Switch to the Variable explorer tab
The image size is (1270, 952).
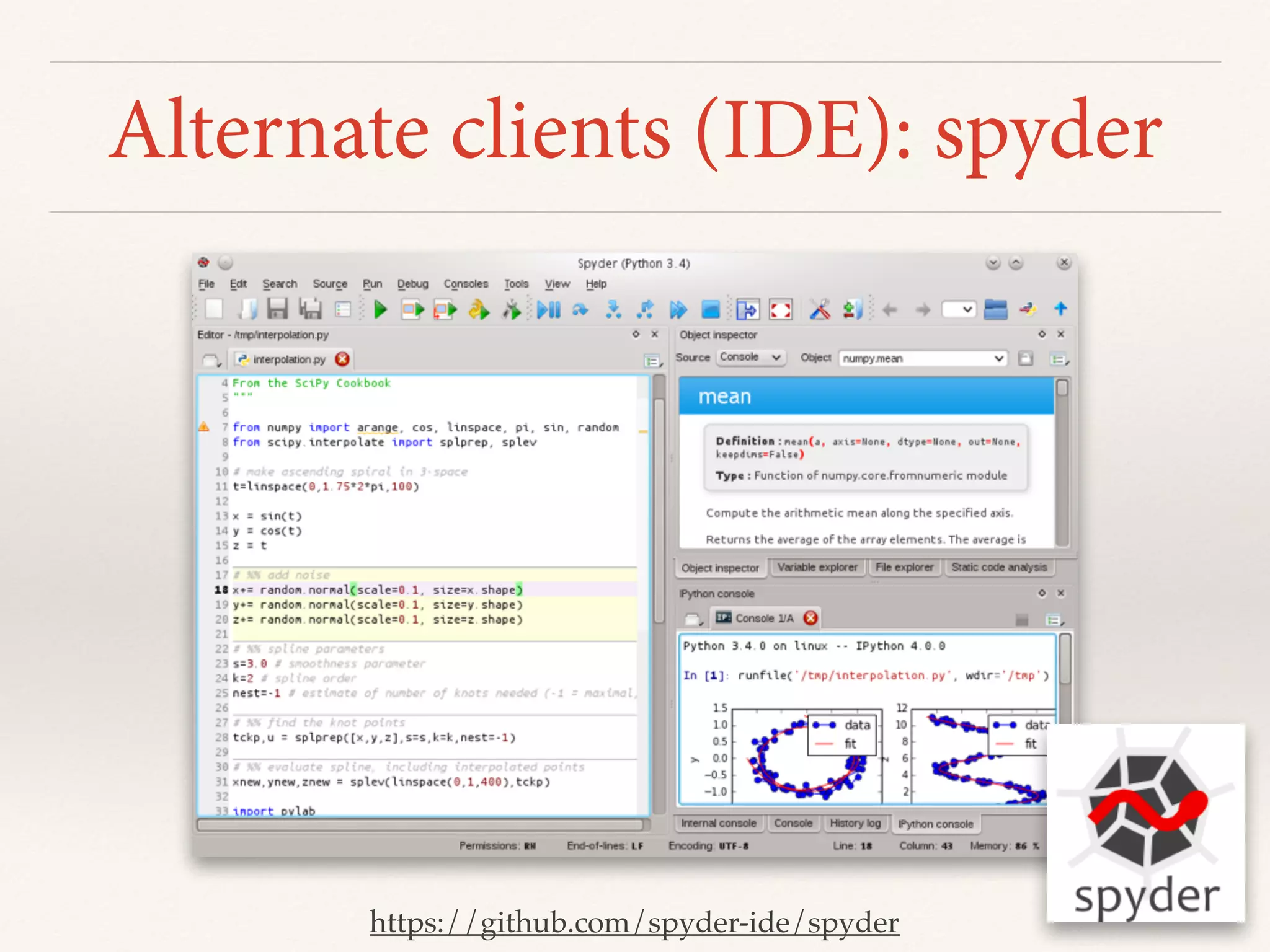pos(817,568)
